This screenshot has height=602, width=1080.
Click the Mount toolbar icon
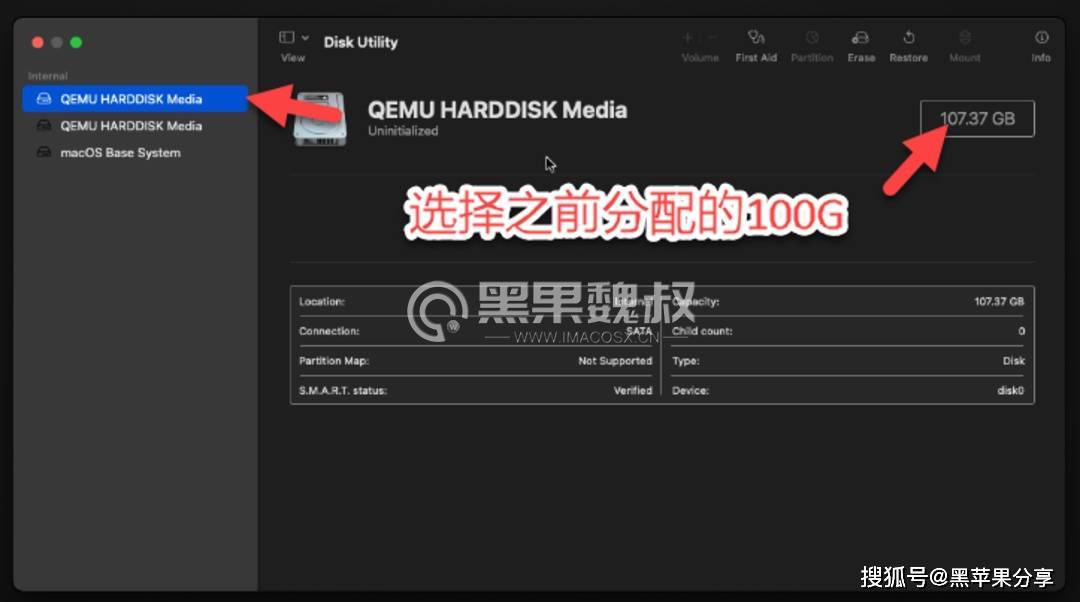(964, 45)
